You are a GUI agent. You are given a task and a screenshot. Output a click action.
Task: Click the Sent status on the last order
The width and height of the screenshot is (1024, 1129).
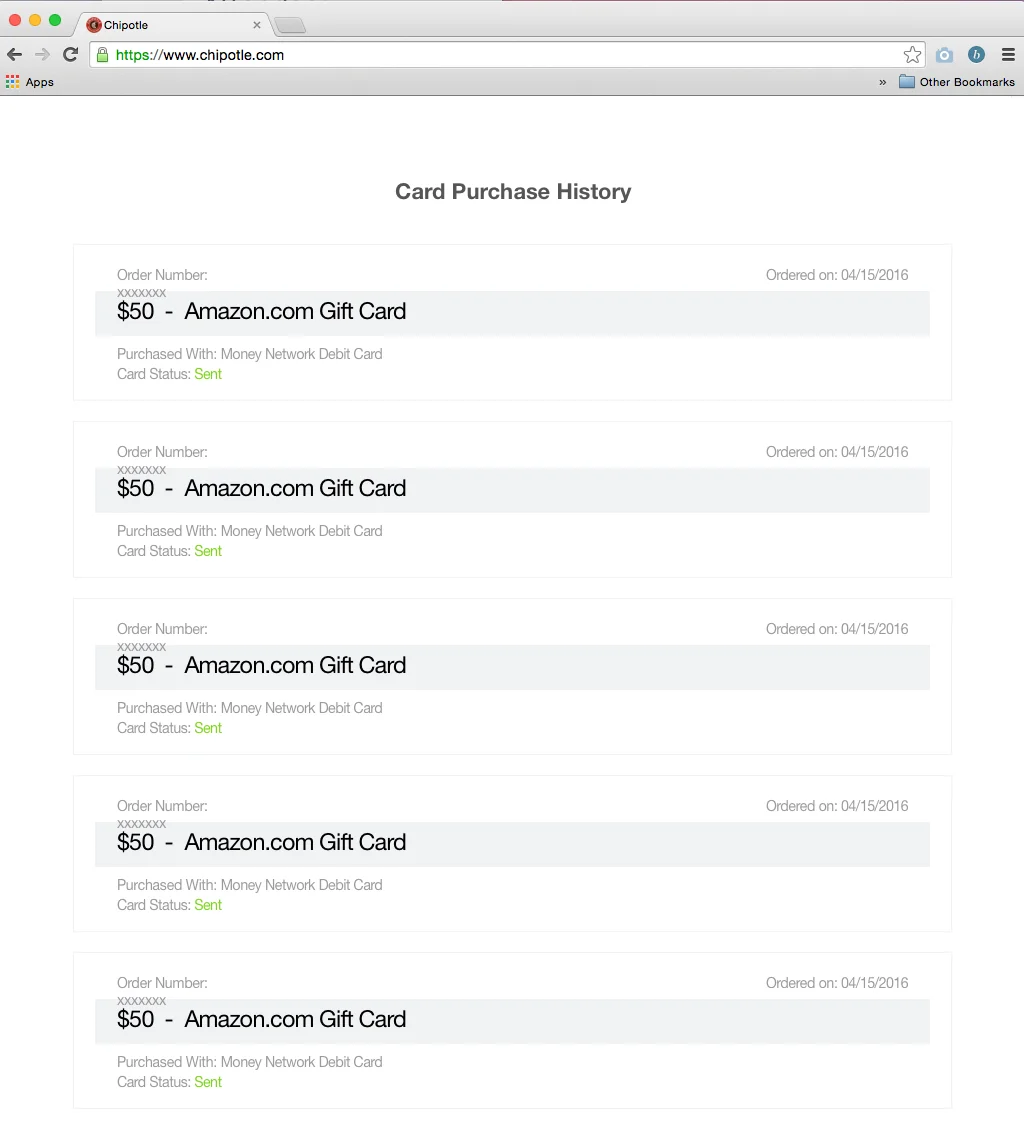[x=208, y=1082]
